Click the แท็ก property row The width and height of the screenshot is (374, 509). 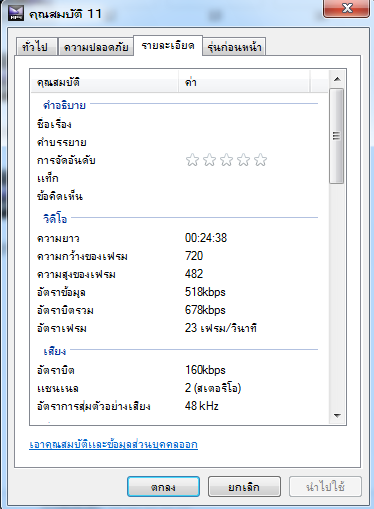[x=177, y=178]
